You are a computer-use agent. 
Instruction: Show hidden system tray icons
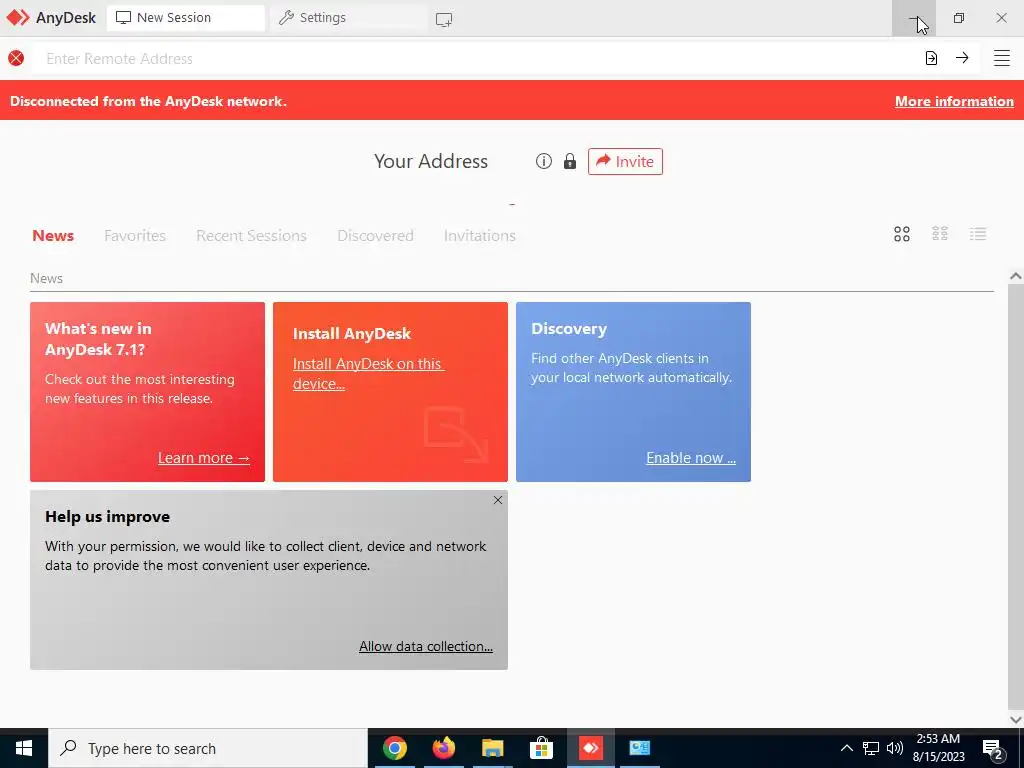click(846, 748)
